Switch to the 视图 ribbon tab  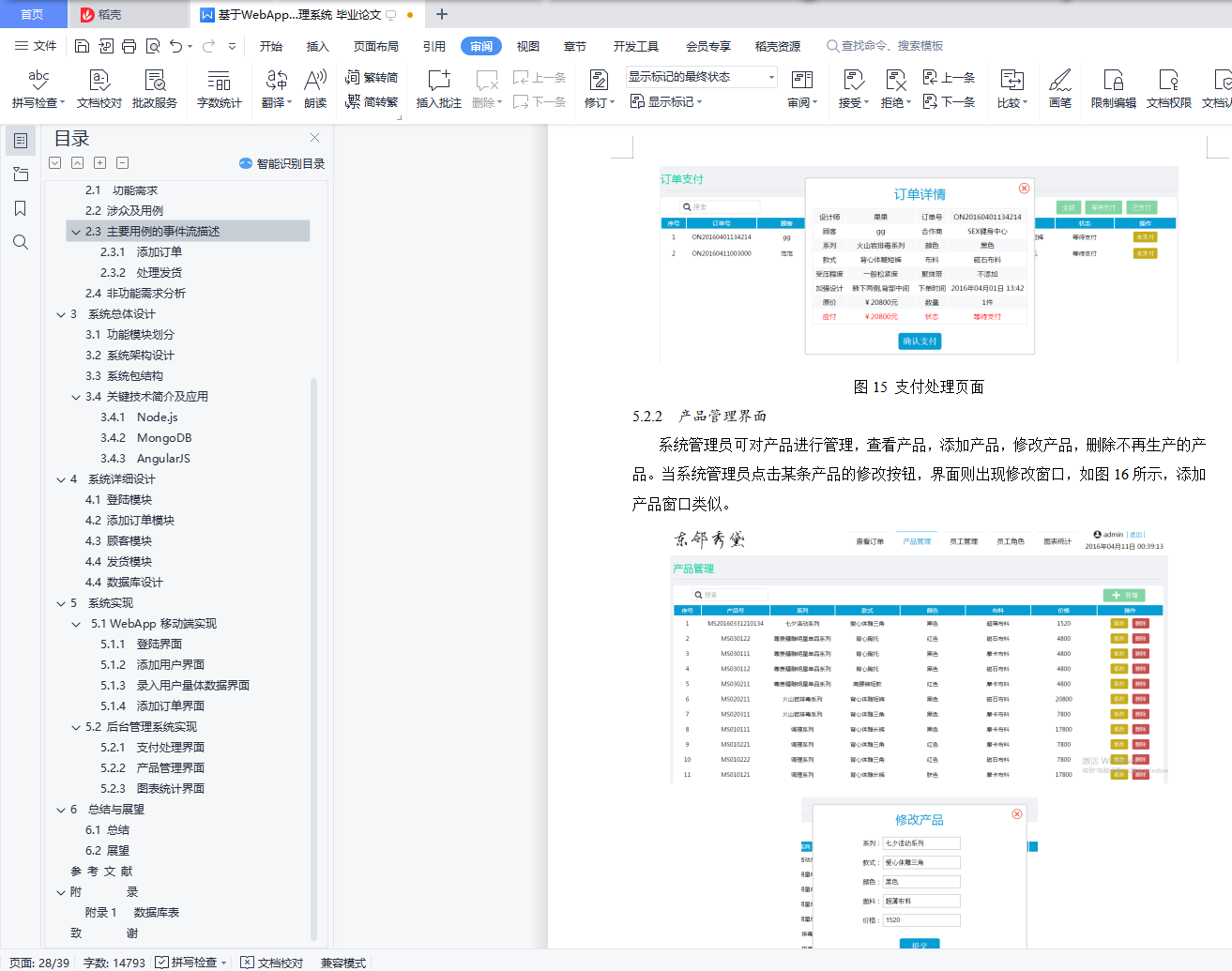pyautogui.click(x=528, y=46)
